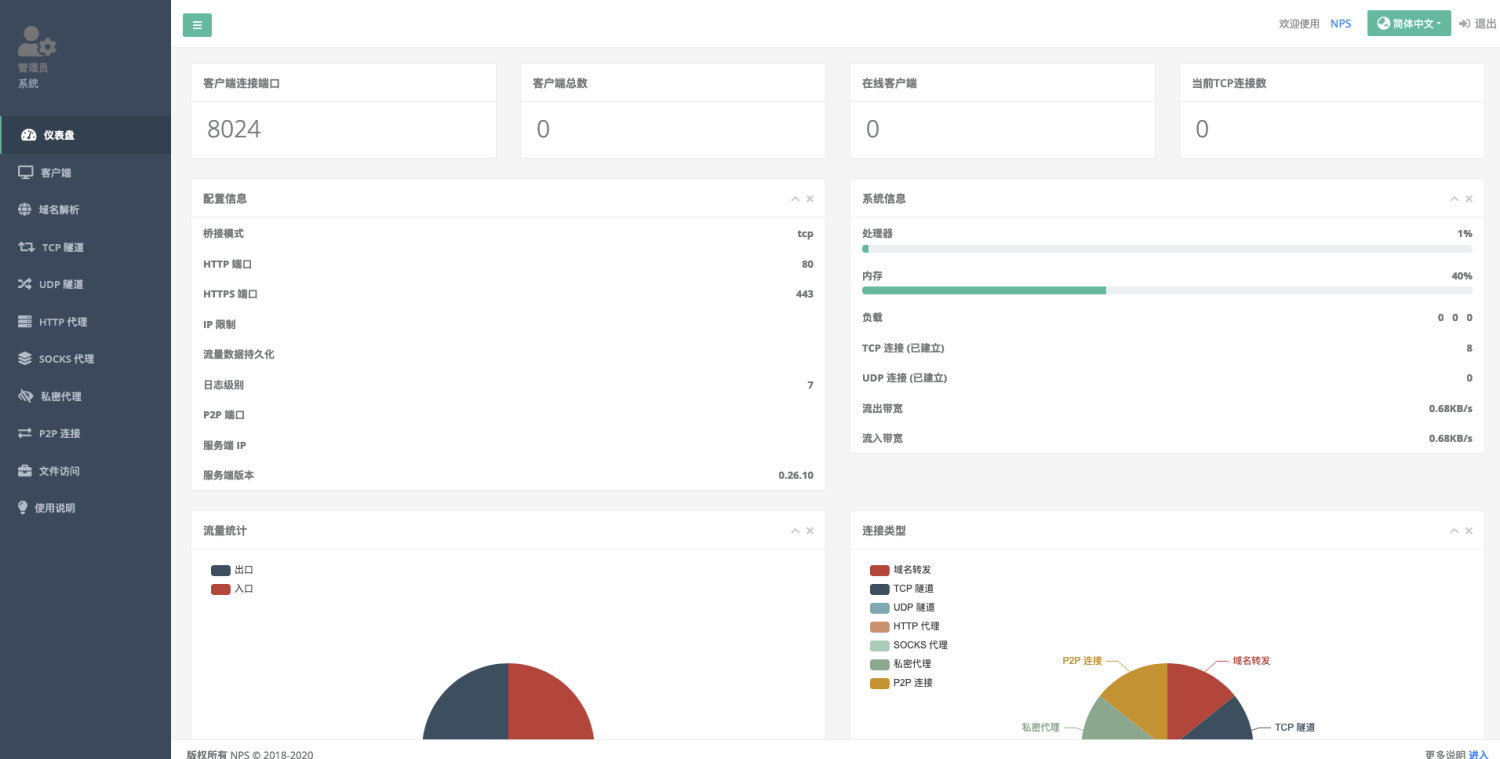Close the 流量统计 panel
The width and height of the screenshot is (1500, 759).
810,531
